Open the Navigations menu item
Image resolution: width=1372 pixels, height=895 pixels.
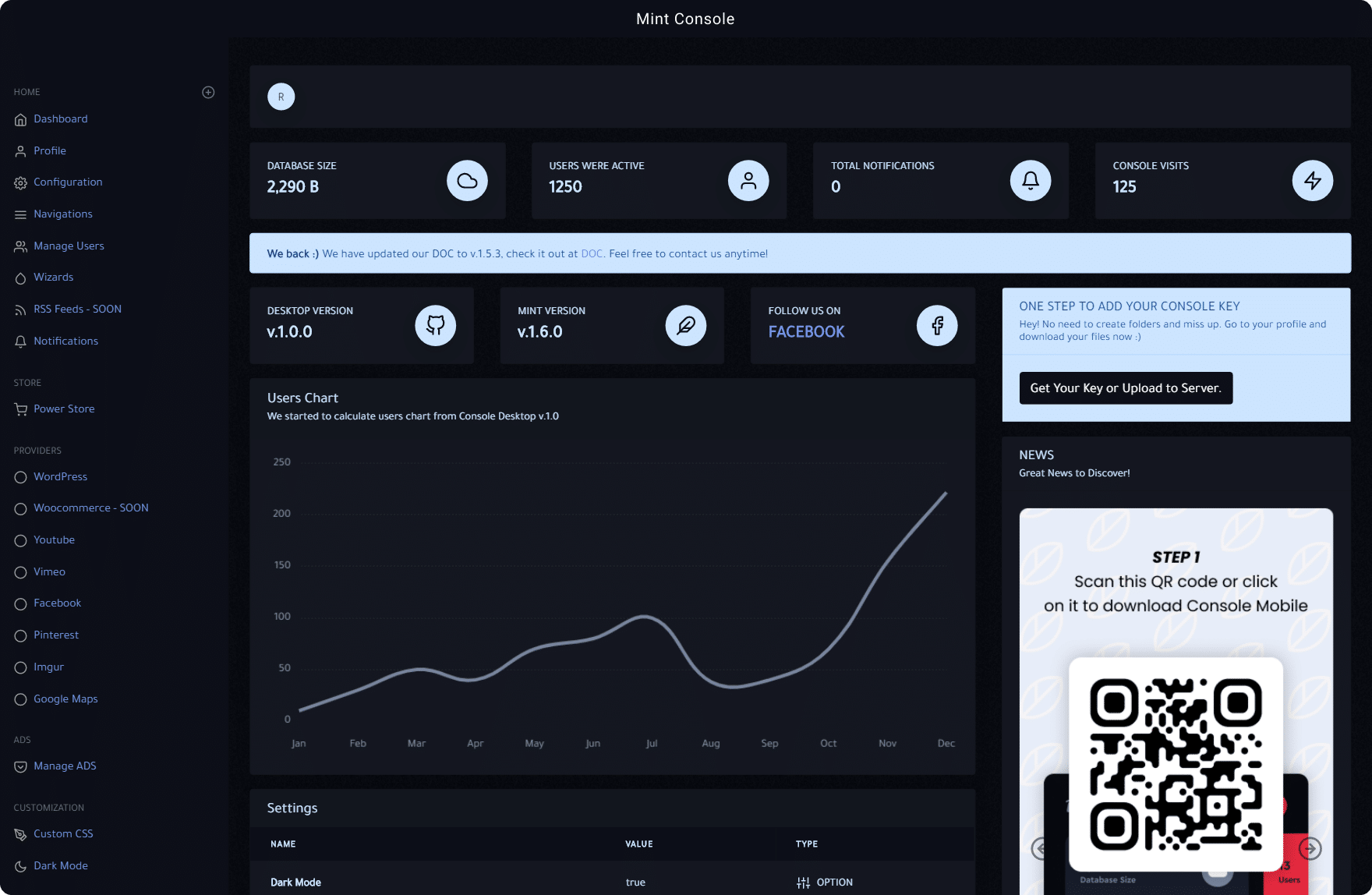(x=53, y=214)
